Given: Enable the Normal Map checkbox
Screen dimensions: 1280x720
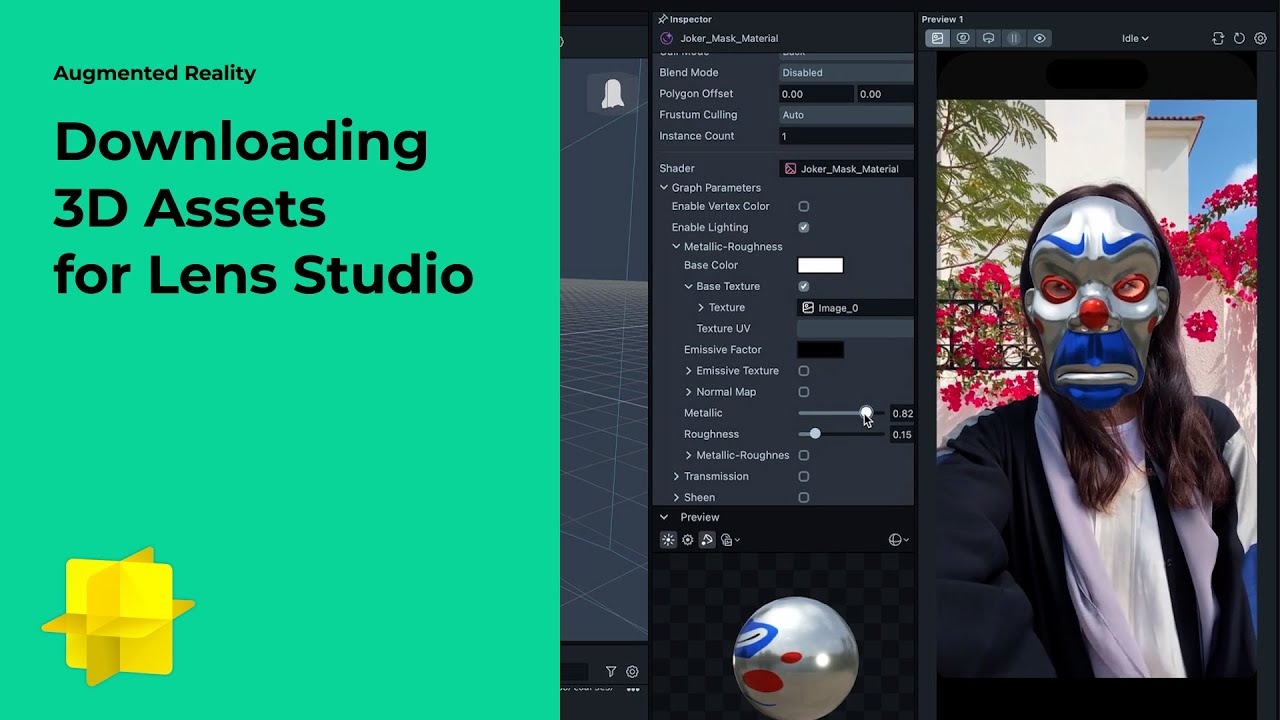Looking at the screenshot, I should click(803, 392).
